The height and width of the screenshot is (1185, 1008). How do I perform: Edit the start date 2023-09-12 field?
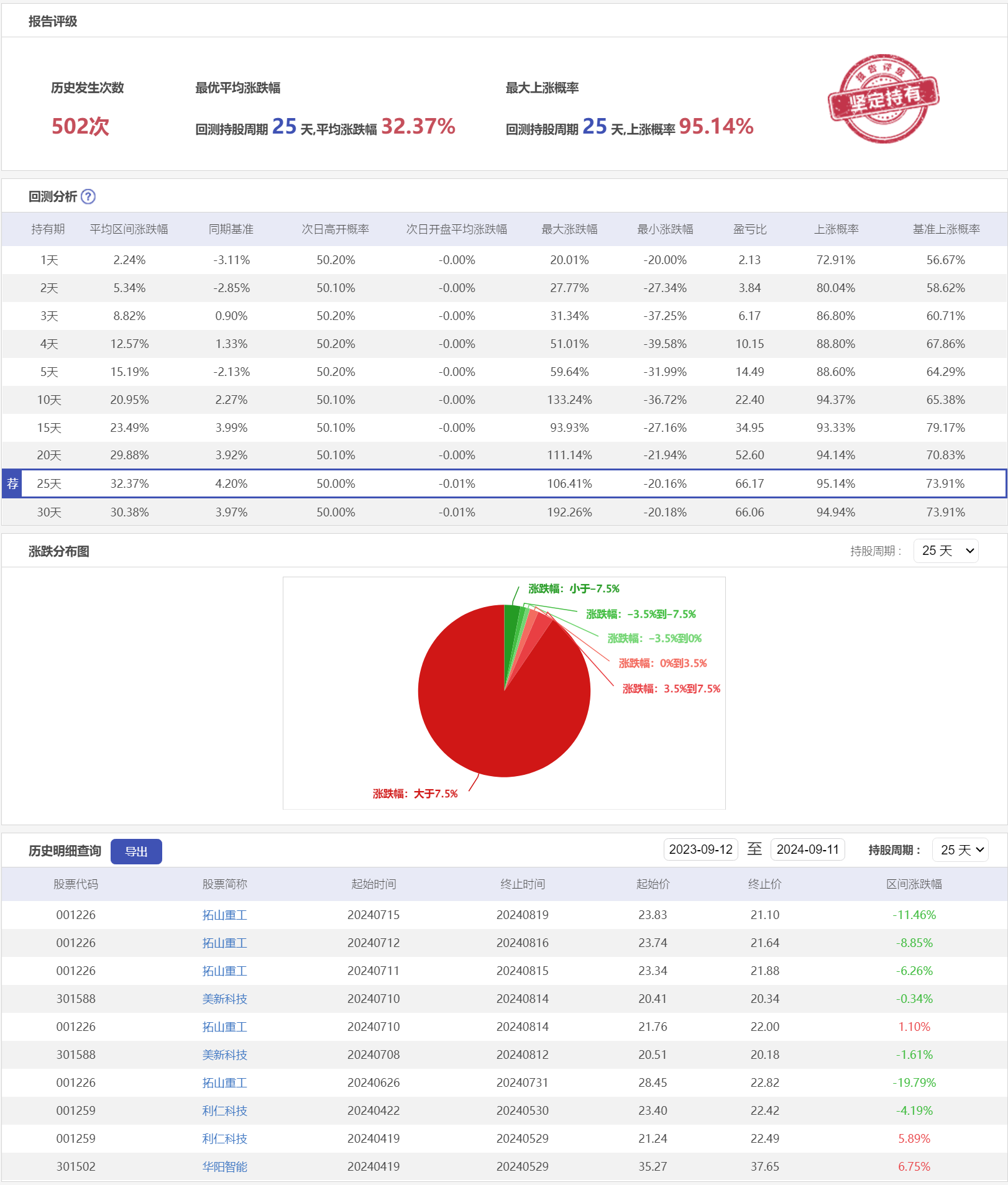(700, 849)
